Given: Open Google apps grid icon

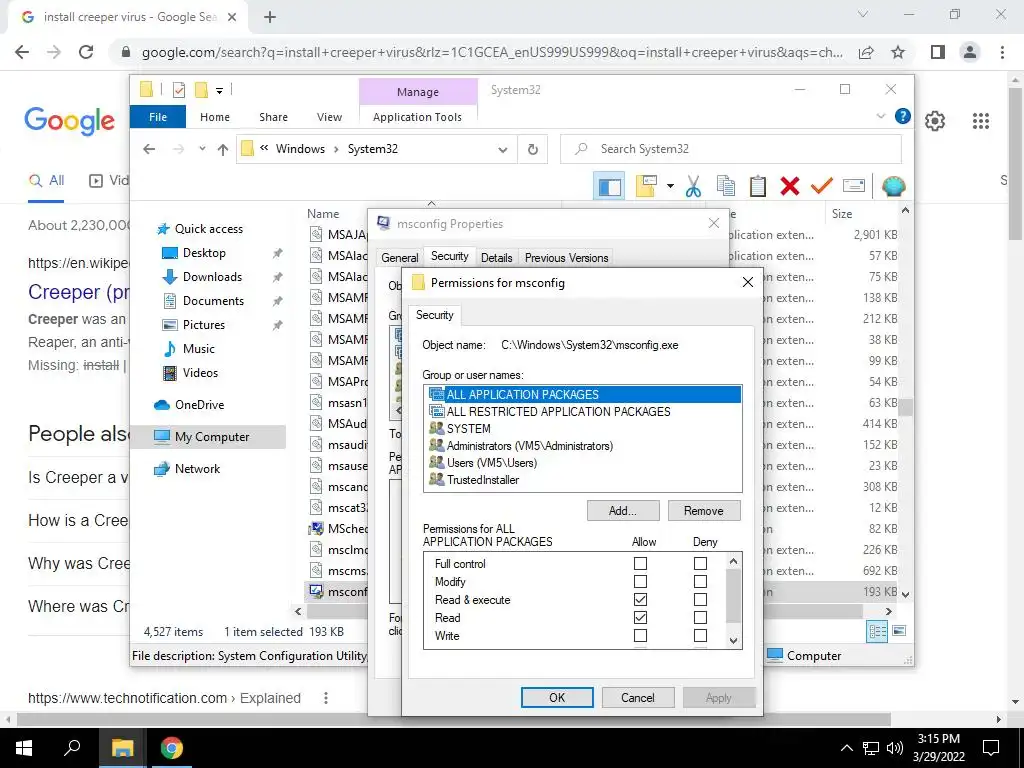Looking at the screenshot, I should 980,121.
